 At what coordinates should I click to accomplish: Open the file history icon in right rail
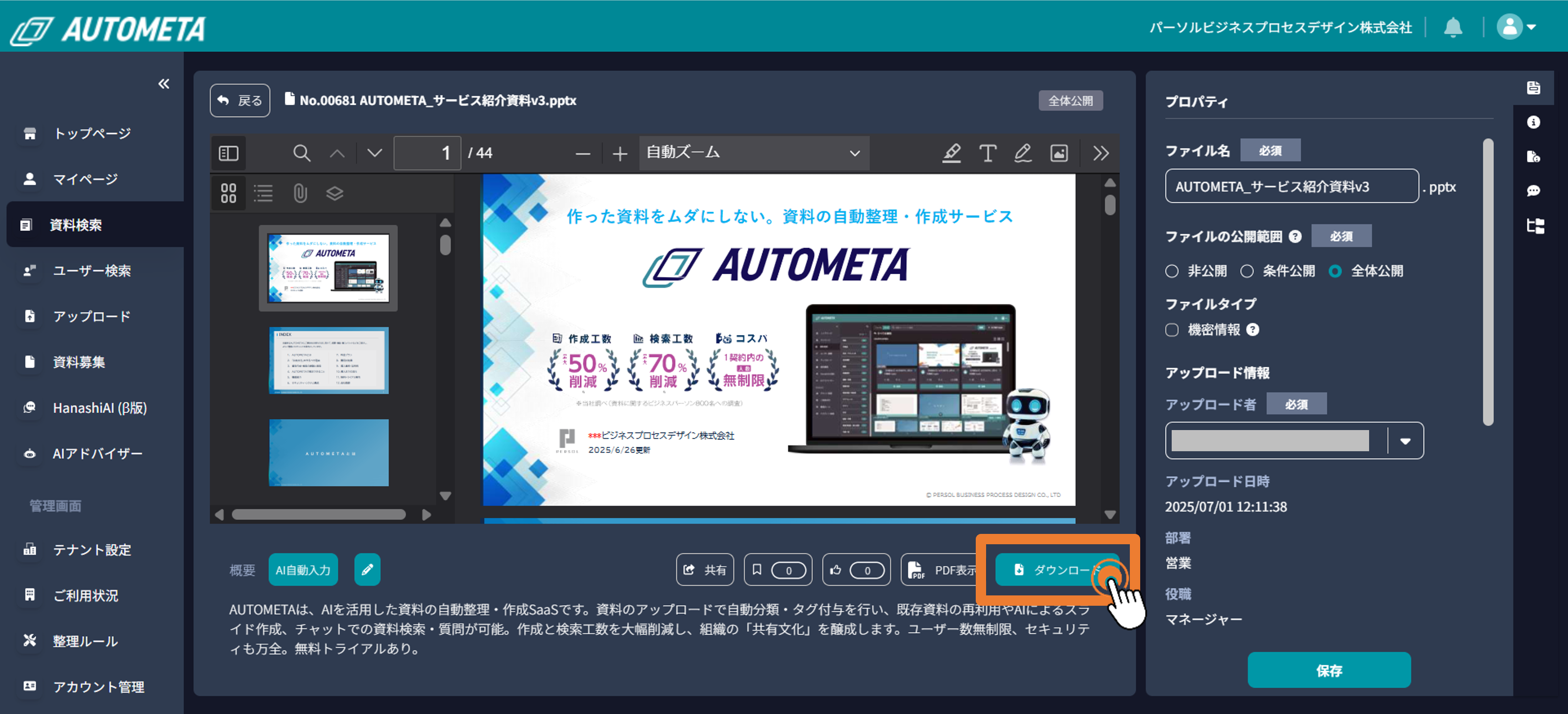(1534, 157)
